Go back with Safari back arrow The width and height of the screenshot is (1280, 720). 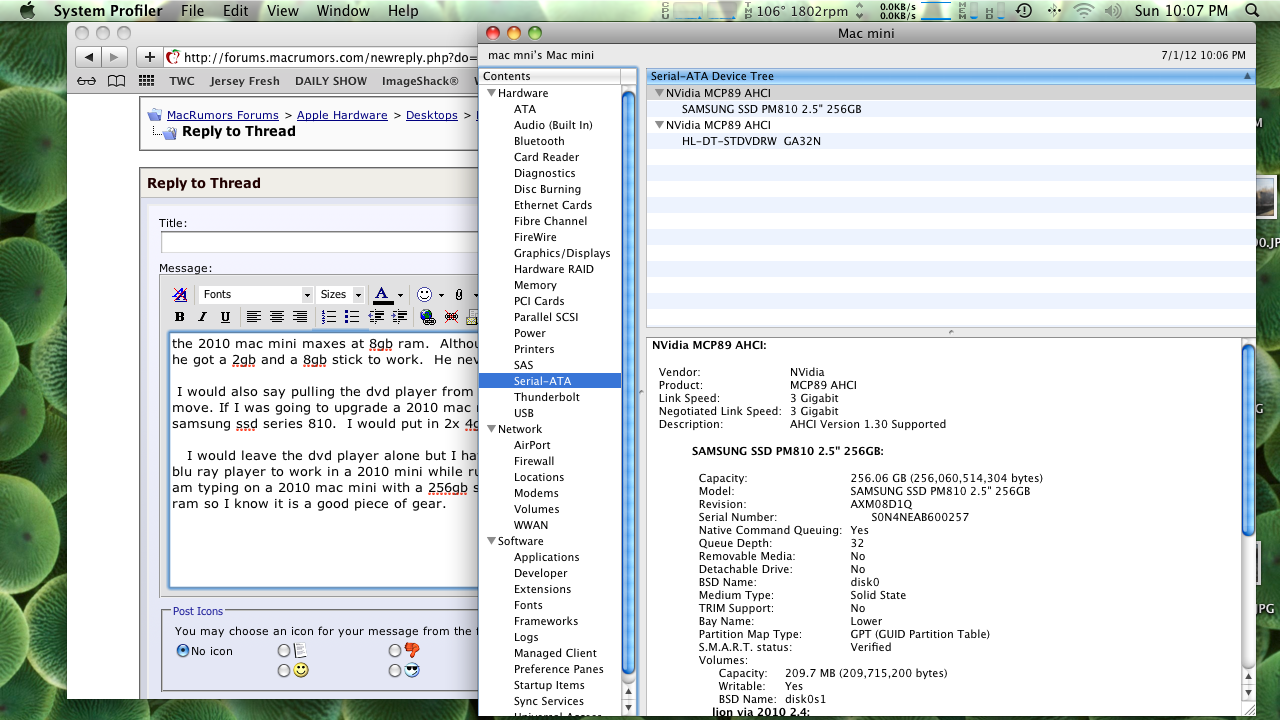(x=90, y=57)
